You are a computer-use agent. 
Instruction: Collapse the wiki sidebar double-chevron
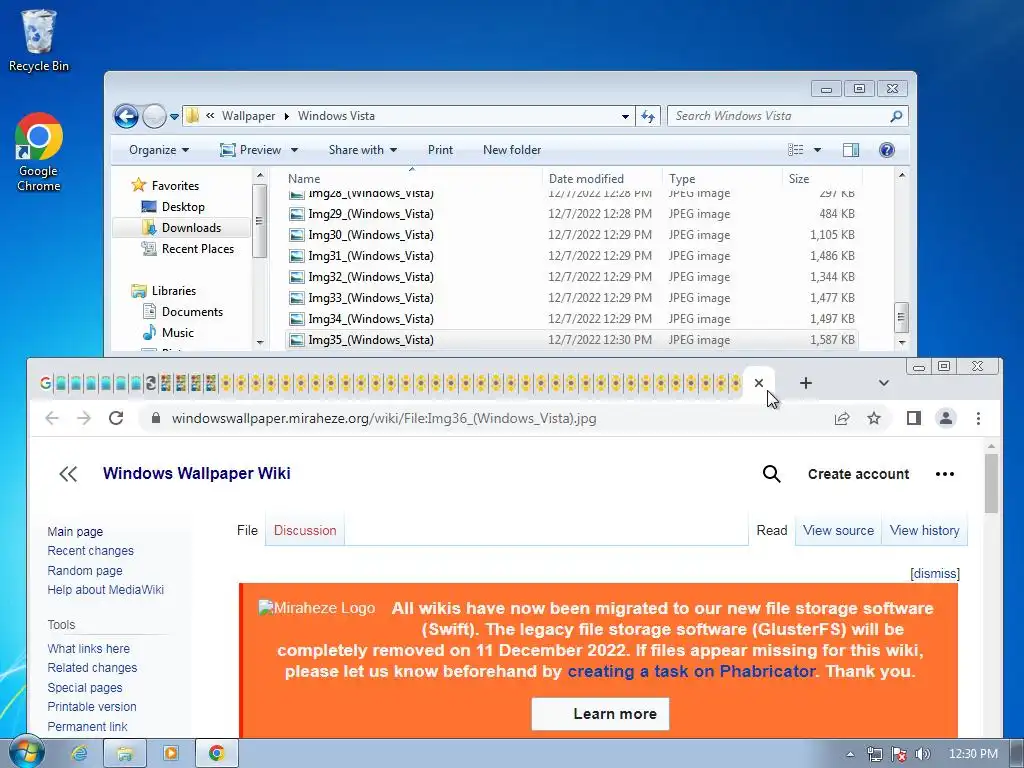[68, 473]
